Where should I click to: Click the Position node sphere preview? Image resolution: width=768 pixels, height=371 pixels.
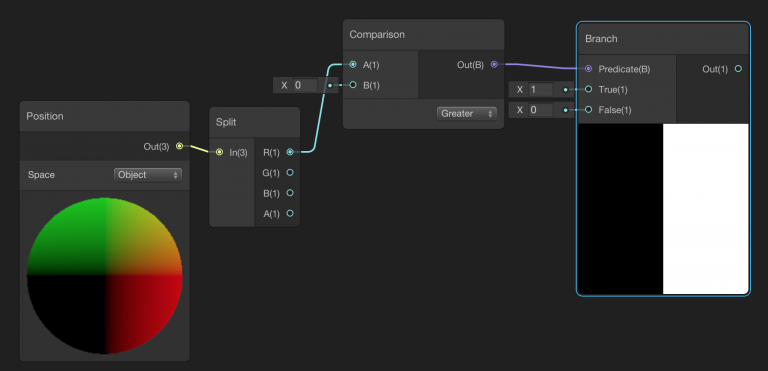coord(105,275)
